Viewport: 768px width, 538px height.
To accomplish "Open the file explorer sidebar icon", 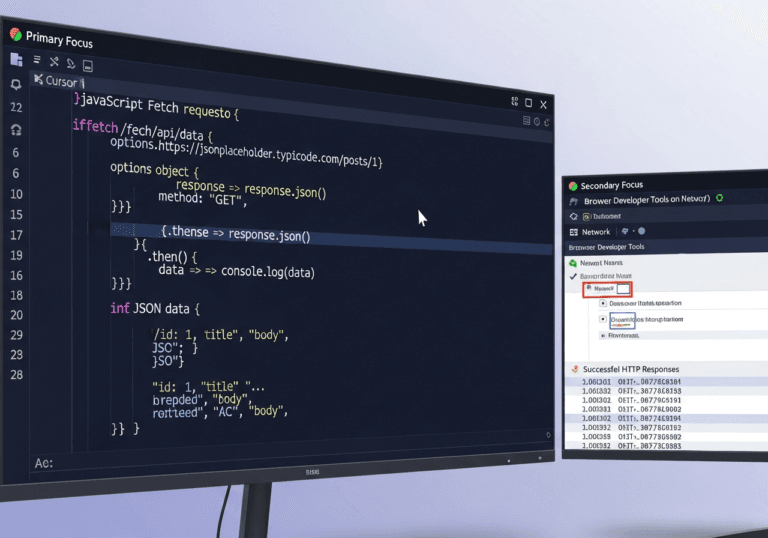I will coord(16,59).
